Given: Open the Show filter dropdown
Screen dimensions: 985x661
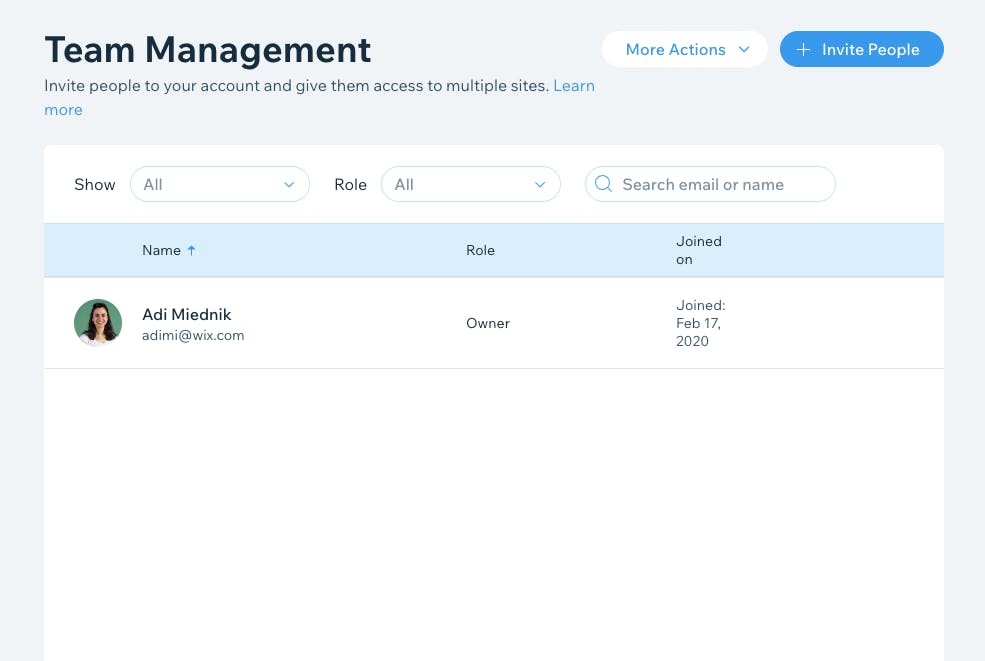Looking at the screenshot, I should click(219, 184).
